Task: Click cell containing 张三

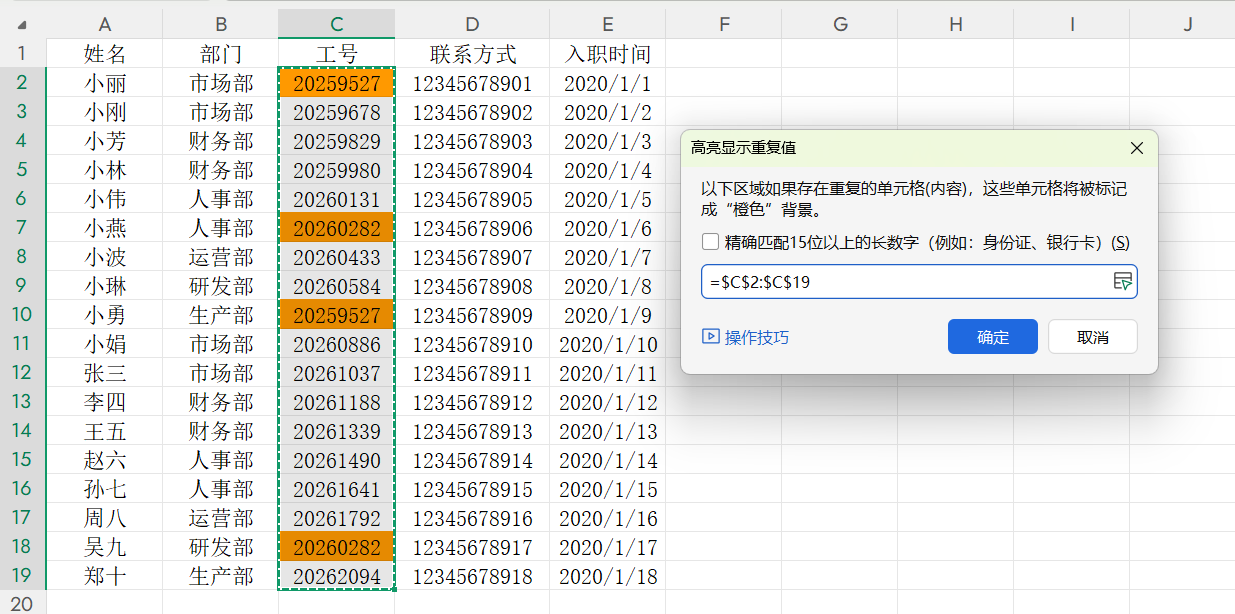Action: [104, 374]
